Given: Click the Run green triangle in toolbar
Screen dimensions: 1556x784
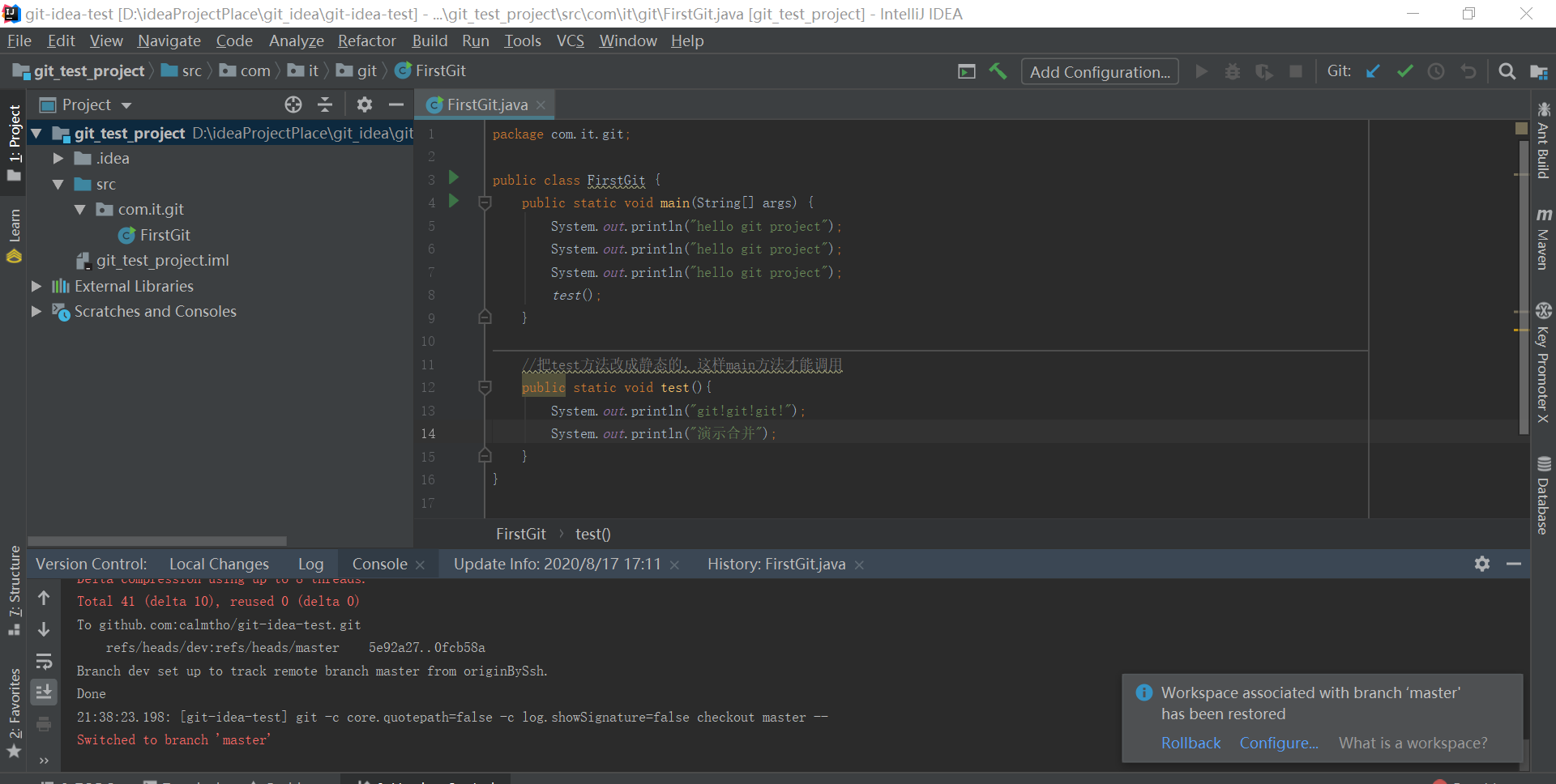Looking at the screenshot, I should pyautogui.click(x=1202, y=71).
